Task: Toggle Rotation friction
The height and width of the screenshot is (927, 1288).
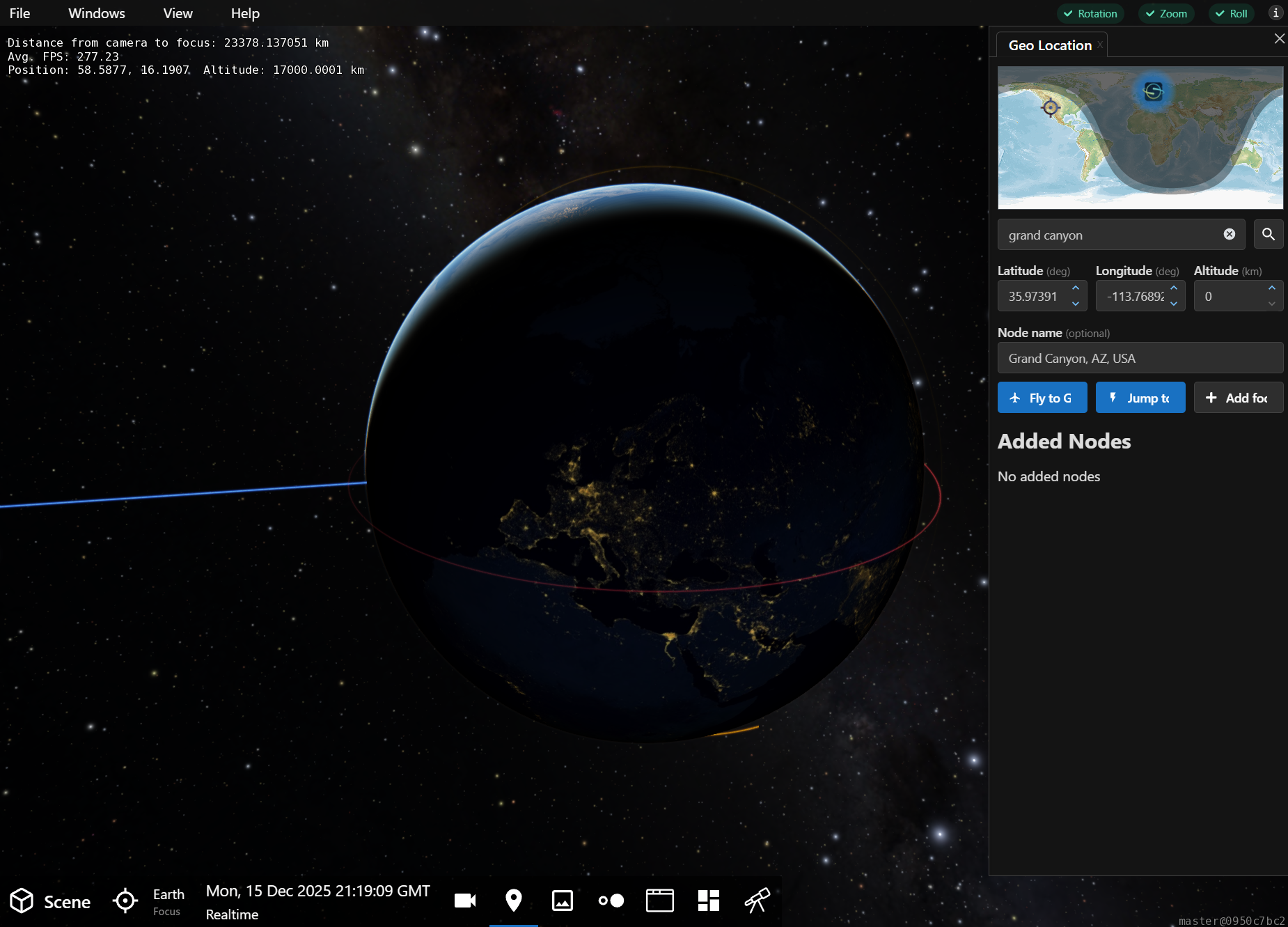Action: coord(1090,13)
